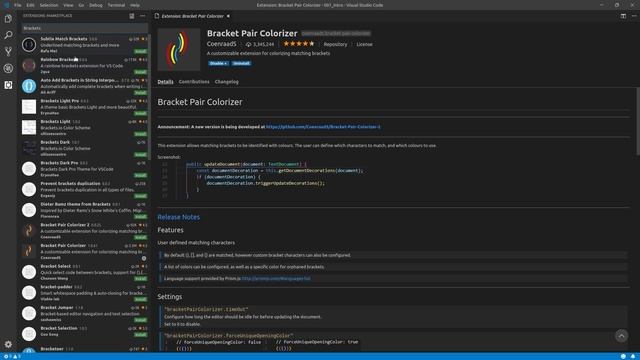Open the Disable dropdown button
Image resolution: width=640 pixels, height=360 pixels.
[x=218, y=63]
